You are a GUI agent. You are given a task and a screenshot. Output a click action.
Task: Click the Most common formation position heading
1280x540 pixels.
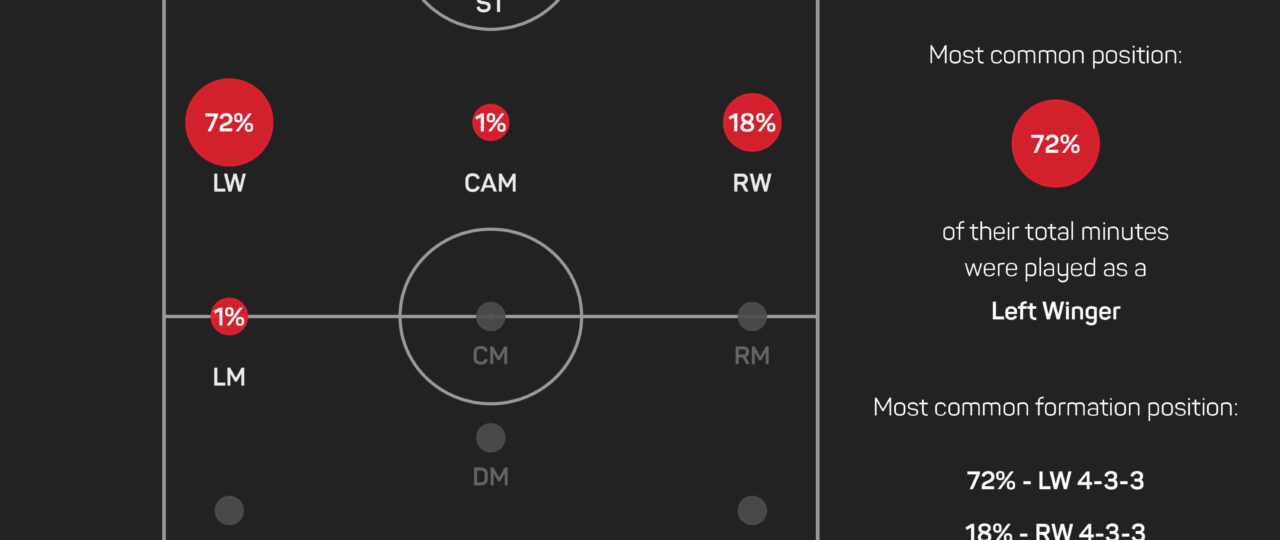[x=1055, y=408]
